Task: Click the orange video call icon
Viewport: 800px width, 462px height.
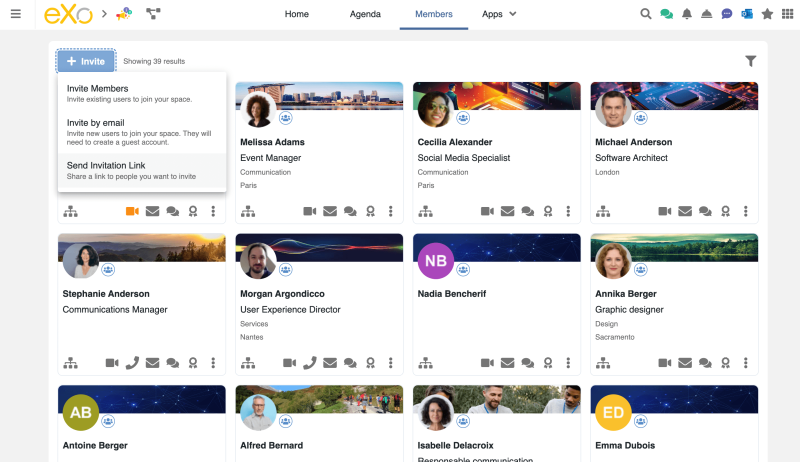Action: 132,211
